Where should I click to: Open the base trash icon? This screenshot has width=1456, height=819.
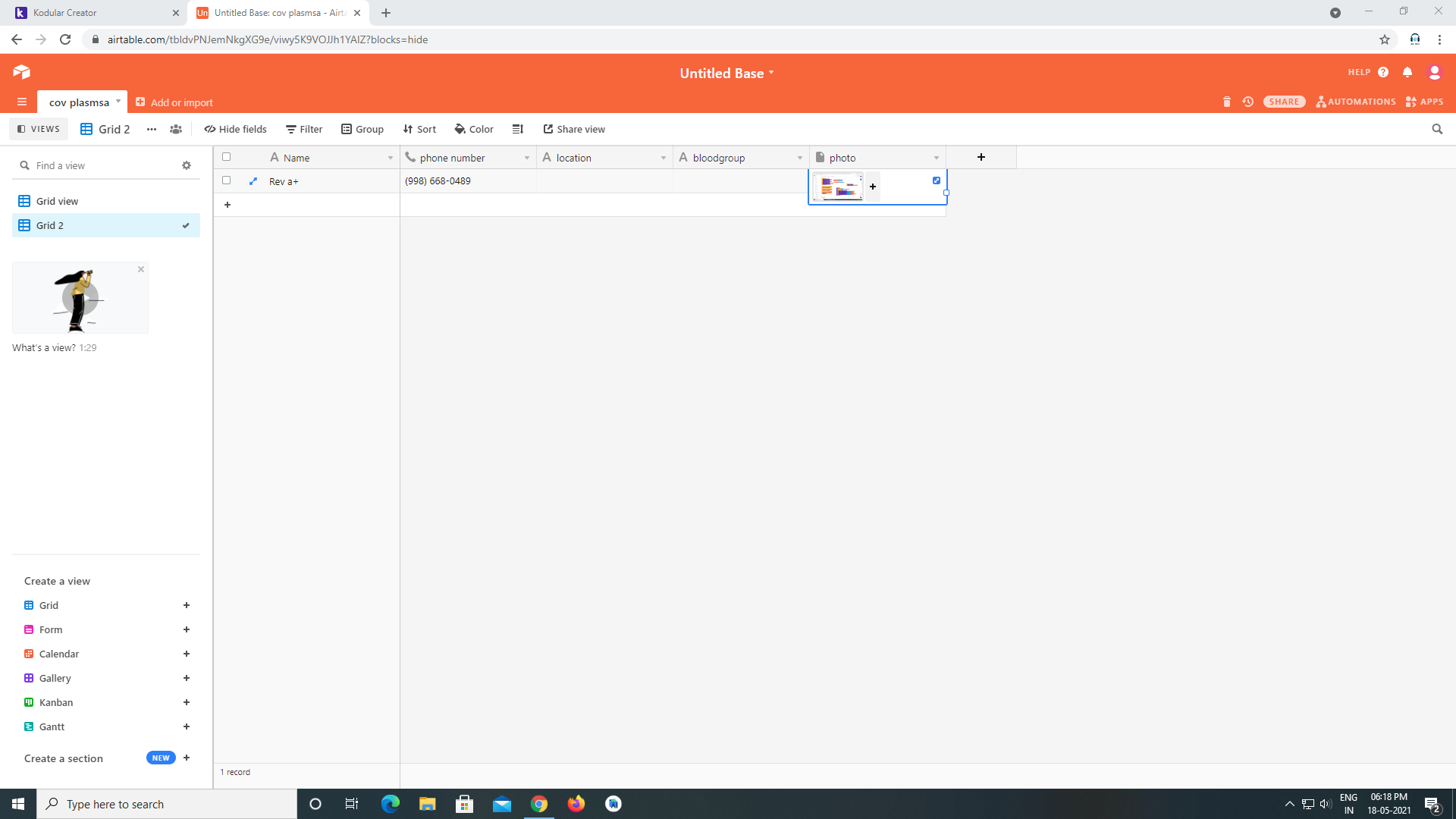click(x=1226, y=102)
